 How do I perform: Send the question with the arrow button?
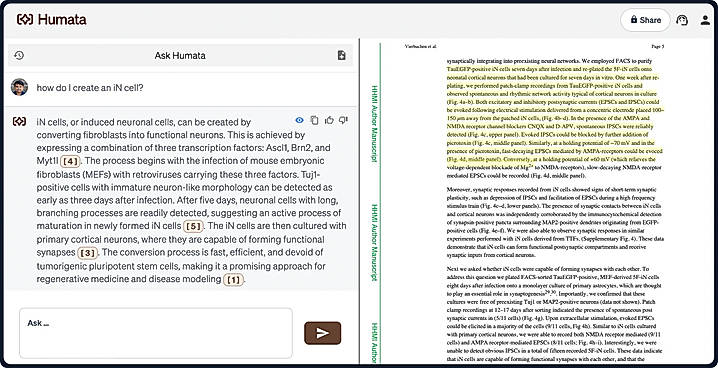[x=322, y=333]
